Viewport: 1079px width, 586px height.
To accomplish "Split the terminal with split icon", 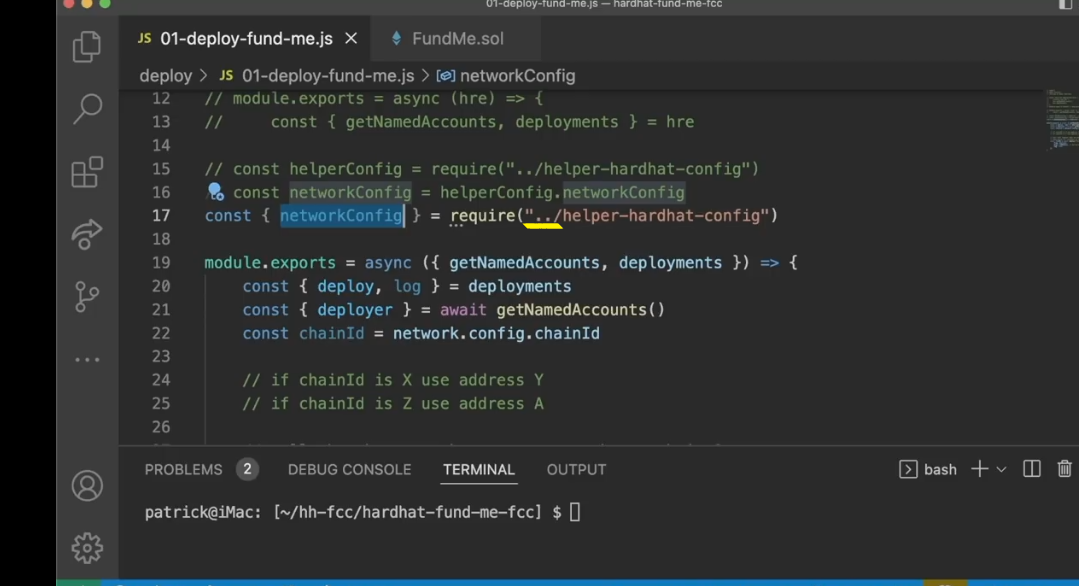I will [1032, 469].
